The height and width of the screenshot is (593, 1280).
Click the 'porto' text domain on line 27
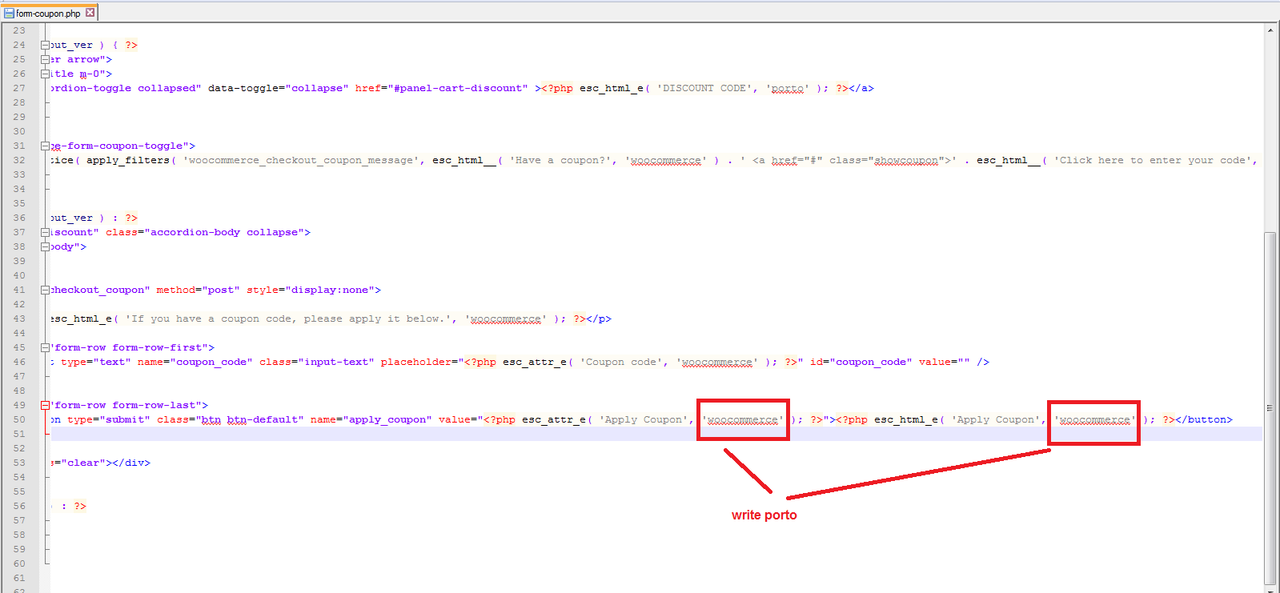[788, 88]
